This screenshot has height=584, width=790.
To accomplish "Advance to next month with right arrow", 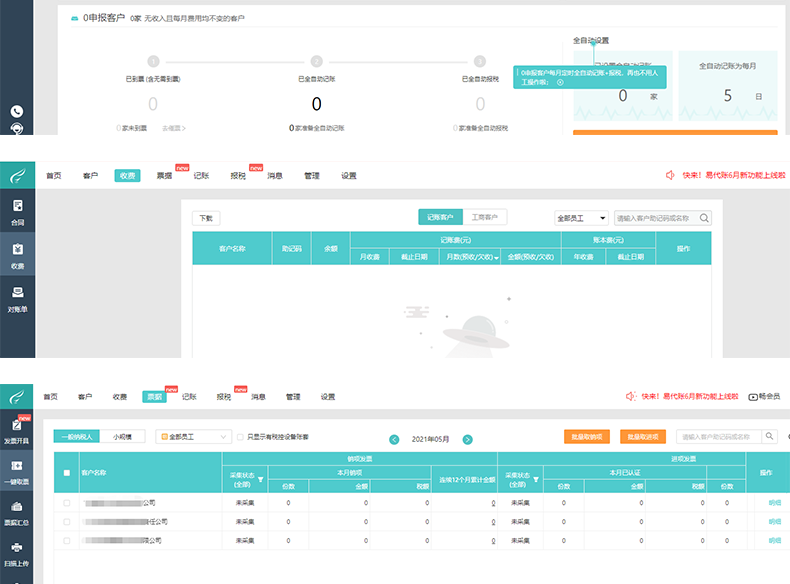I will coord(467,439).
